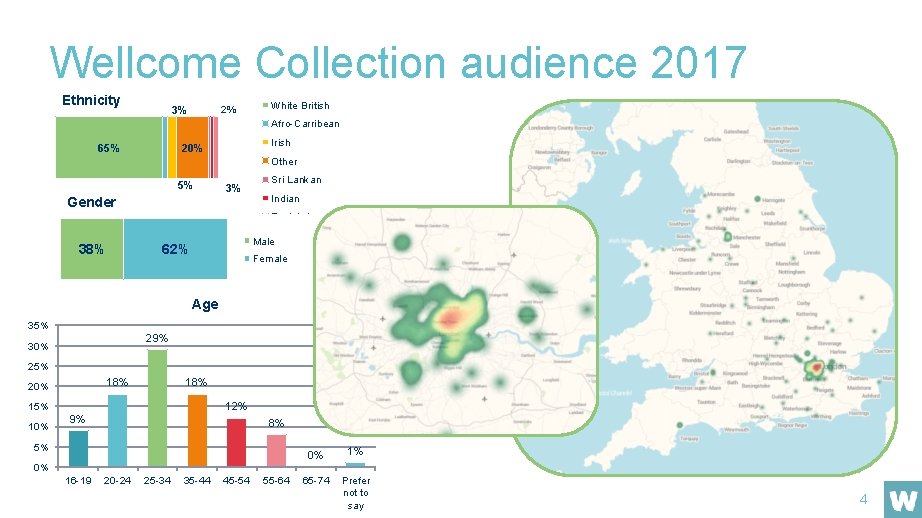Click the Wellcome 'W' logo
922x518 pixels.
[x=903, y=500]
